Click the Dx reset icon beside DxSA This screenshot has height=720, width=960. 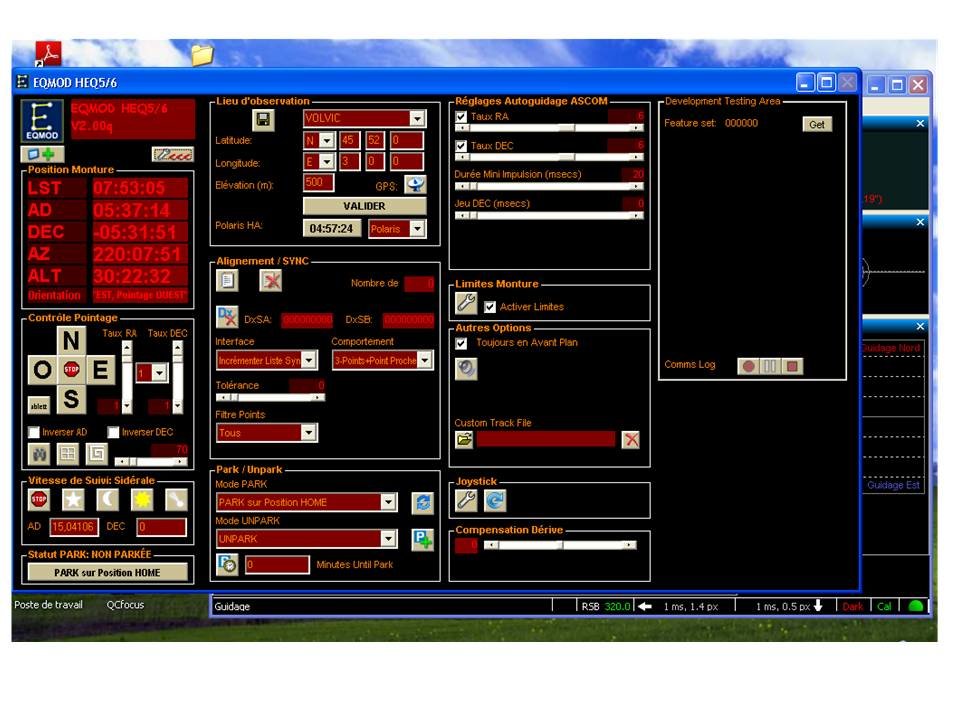227,317
